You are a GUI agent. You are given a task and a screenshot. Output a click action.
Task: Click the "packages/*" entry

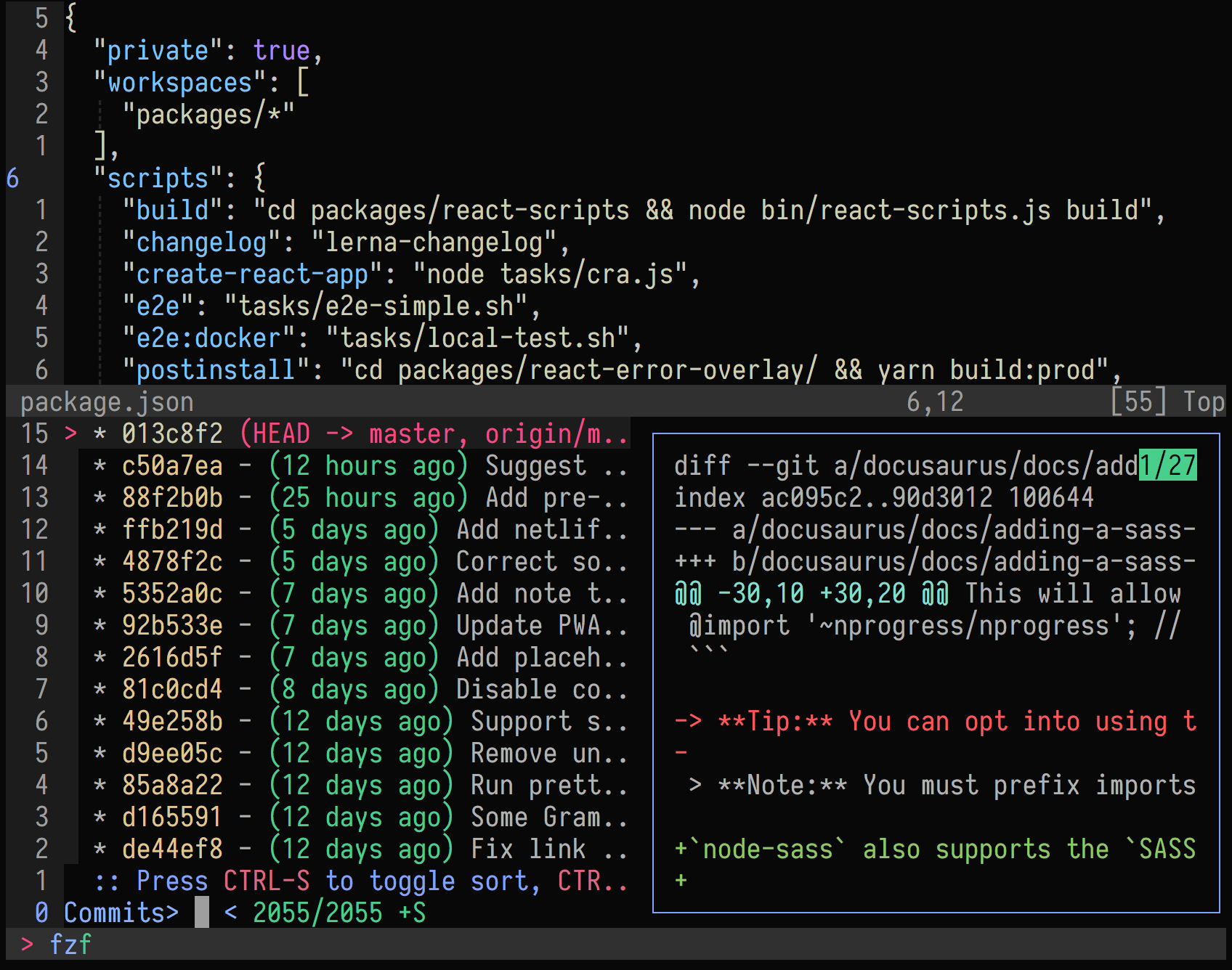coord(208,114)
